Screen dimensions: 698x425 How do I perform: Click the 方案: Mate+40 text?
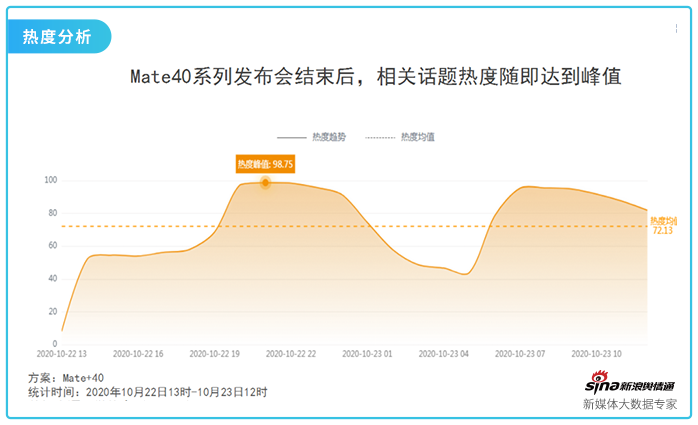pos(66,378)
